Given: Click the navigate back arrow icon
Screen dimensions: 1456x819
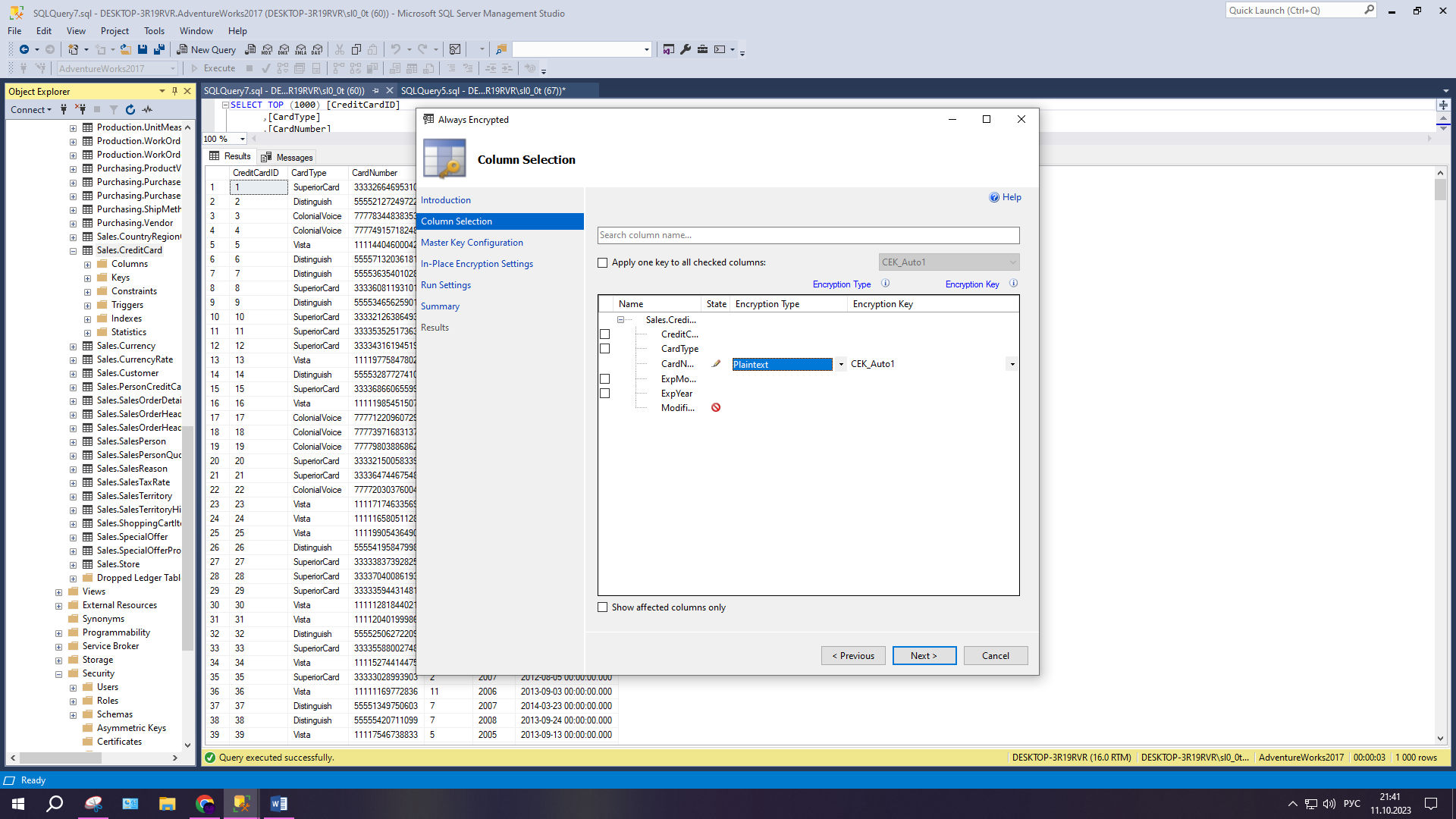Looking at the screenshot, I should (24, 49).
